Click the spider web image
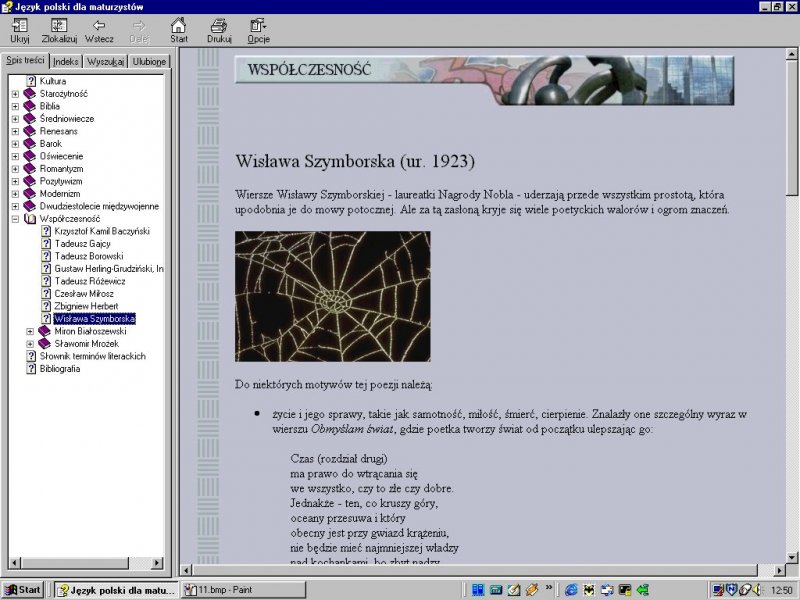 point(332,296)
